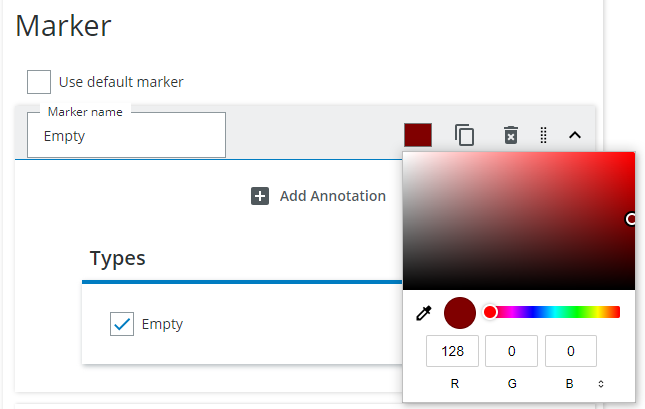645x409 pixels.
Task: Pick a color with the eyedropper tool
Action: coord(423,313)
